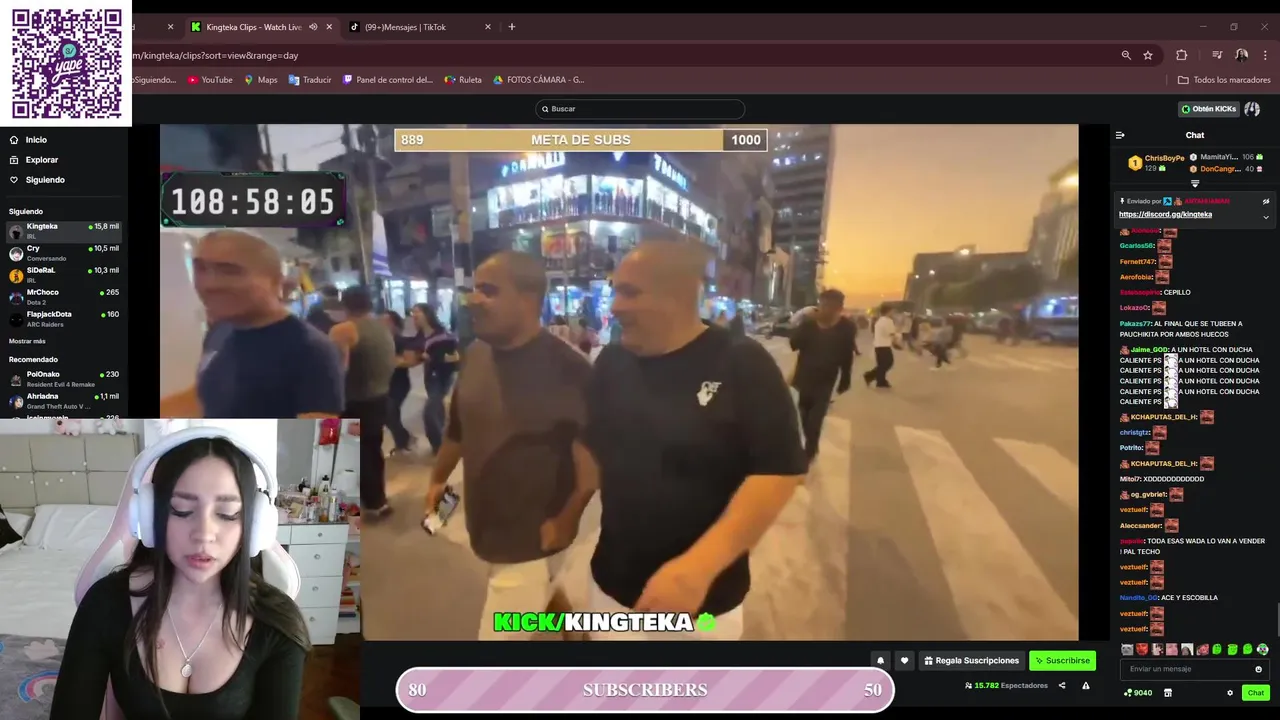Select ChrisBoyPe top gifter

point(1156,163)
